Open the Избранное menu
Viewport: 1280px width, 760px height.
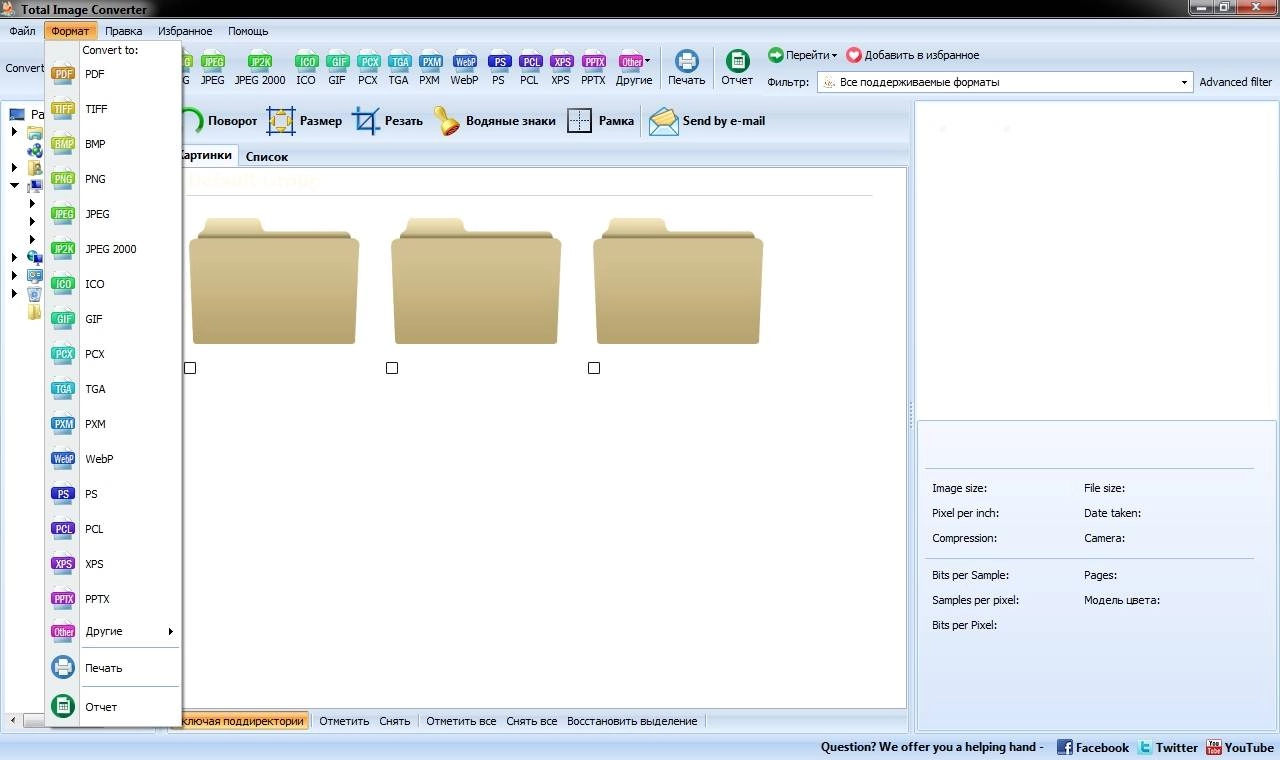[x=185, y=31]
